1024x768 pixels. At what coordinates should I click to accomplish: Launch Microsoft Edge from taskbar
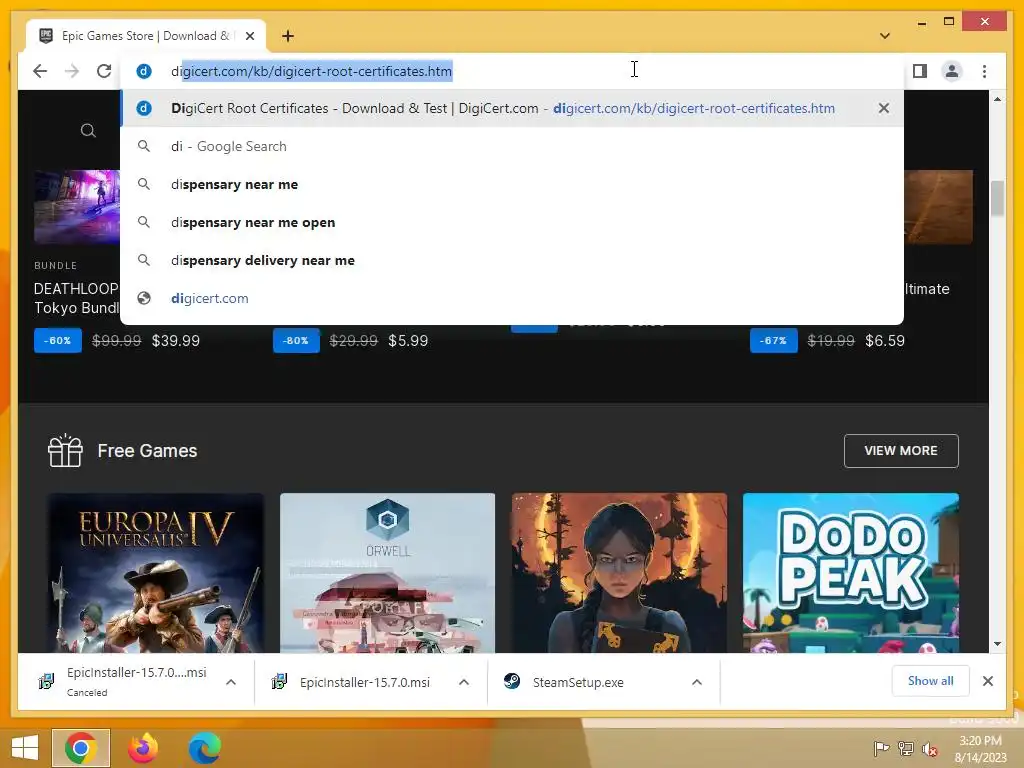204,748
